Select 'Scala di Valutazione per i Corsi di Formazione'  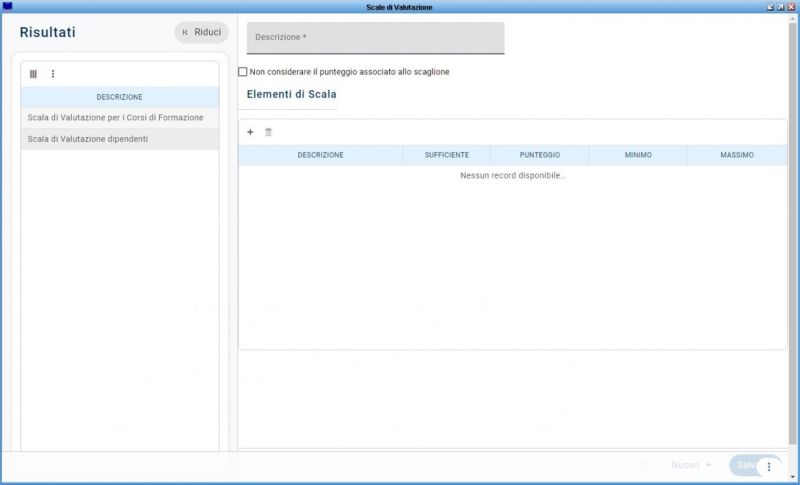pyautogui.click(x=116, y=118)
